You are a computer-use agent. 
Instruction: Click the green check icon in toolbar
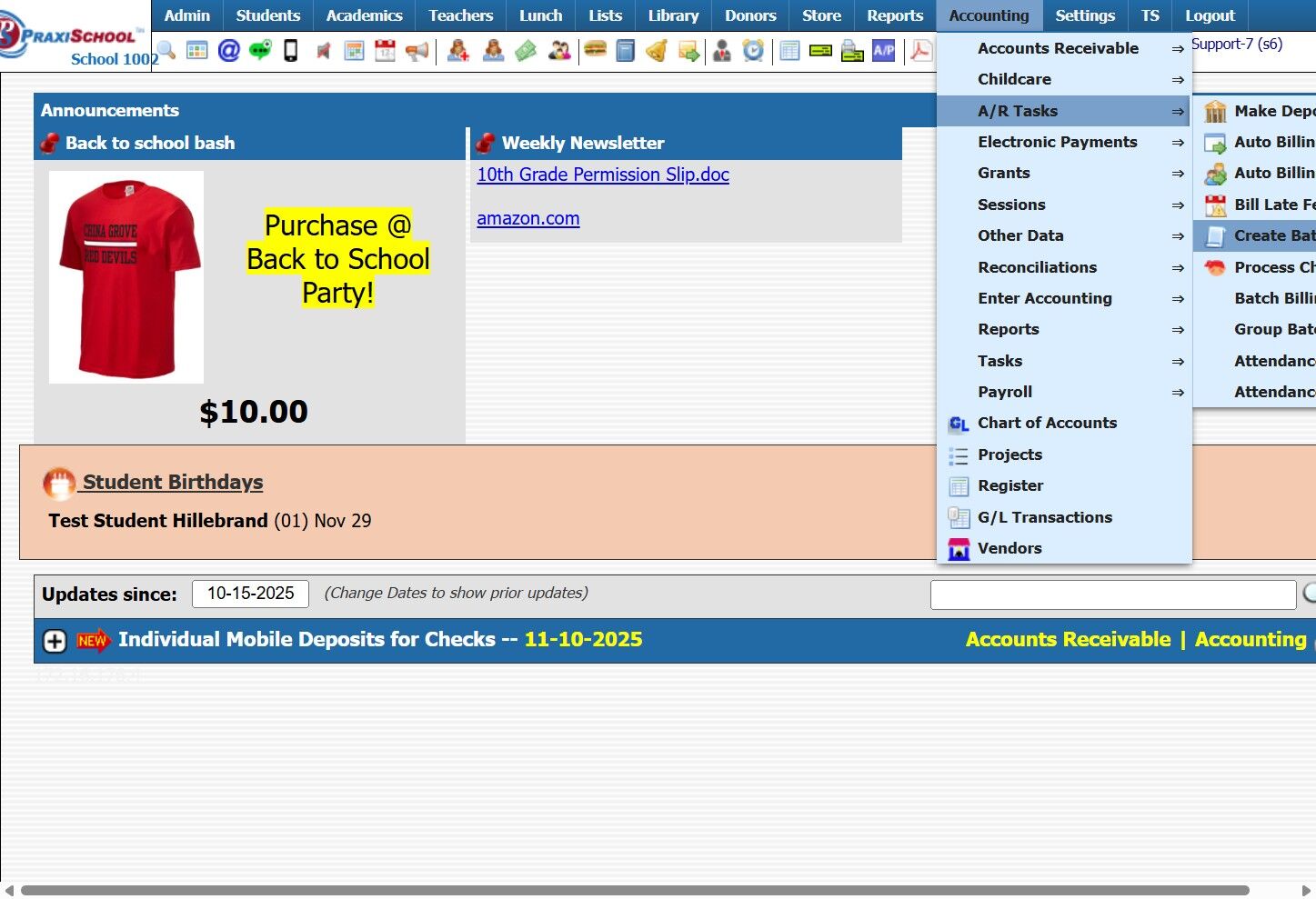[821, 51]
